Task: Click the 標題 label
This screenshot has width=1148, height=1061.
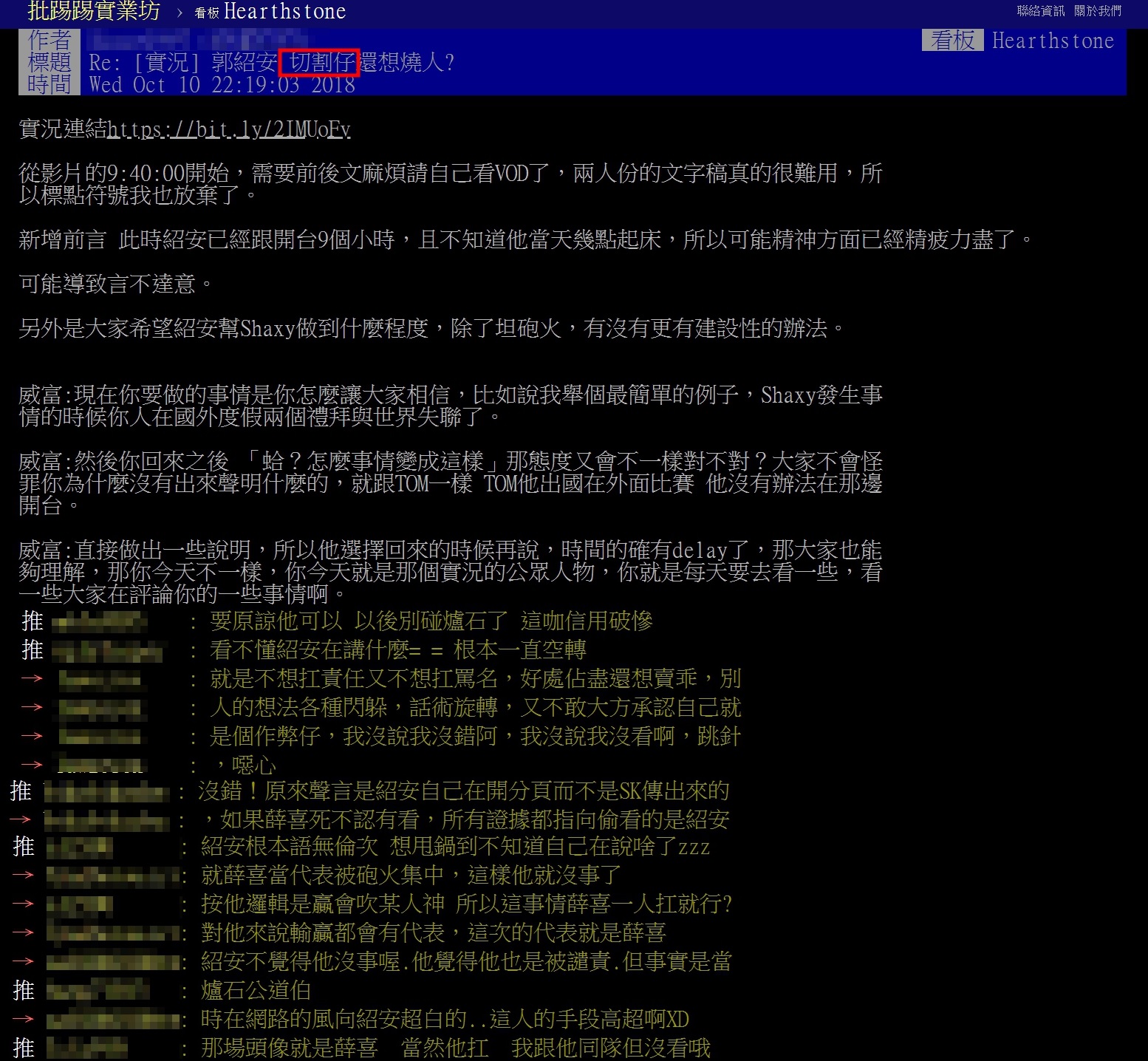Action: 49,63
